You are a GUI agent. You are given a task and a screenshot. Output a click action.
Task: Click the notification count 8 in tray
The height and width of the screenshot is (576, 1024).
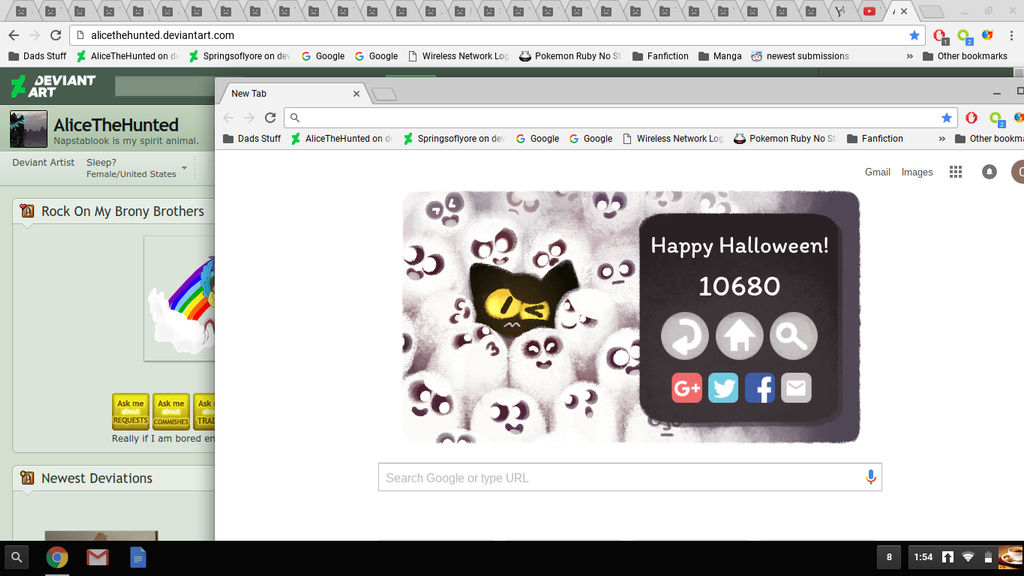pos(889,557)
